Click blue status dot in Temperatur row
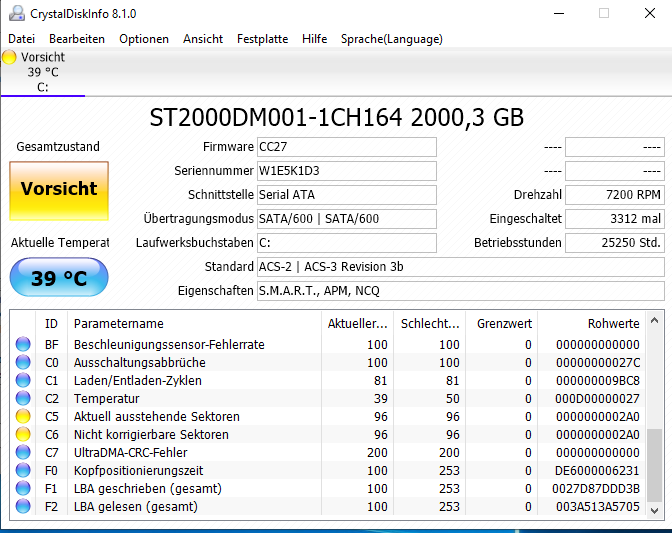The width and height of the screenshot is (672, 533). (x=23, y=398)
